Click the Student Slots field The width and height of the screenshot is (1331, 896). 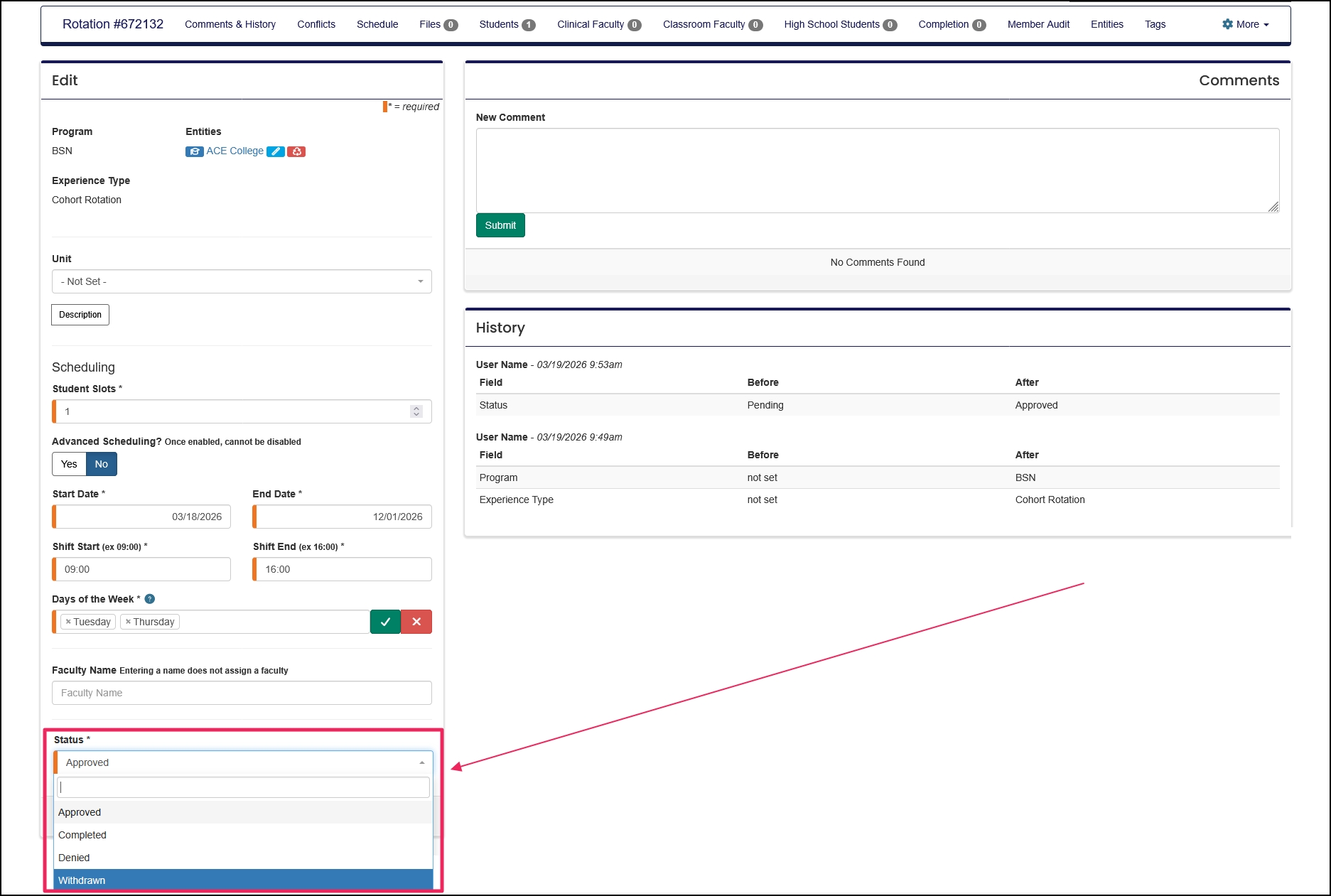pos(242,411)
